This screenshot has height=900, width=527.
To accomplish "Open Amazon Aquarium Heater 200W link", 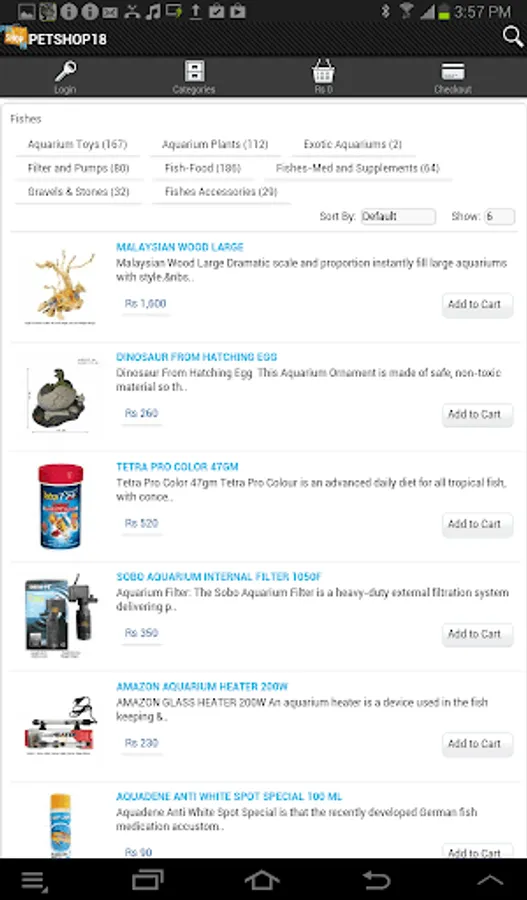I will point(202,686).
